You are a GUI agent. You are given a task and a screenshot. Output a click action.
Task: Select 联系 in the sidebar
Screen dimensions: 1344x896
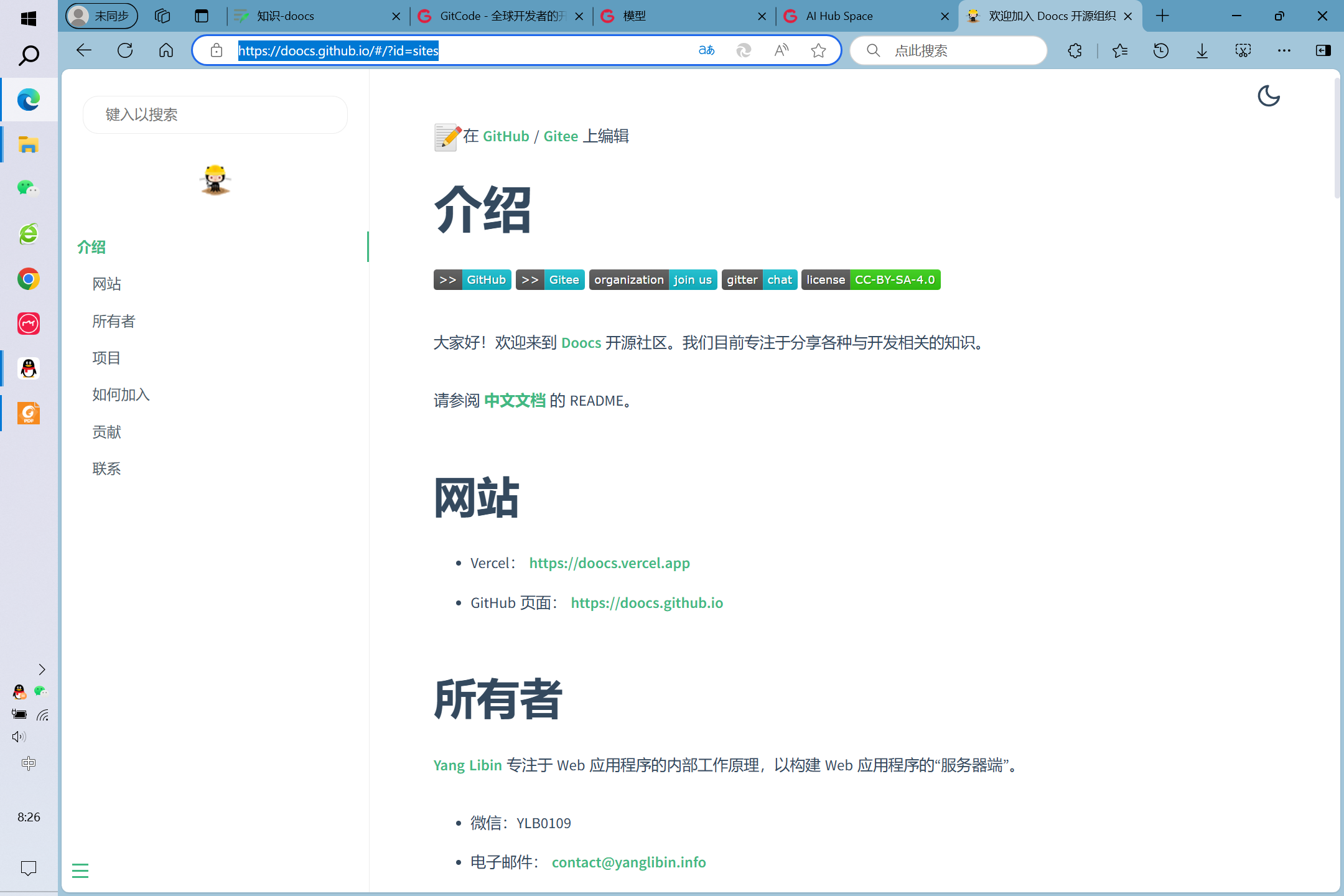[106, 469]
